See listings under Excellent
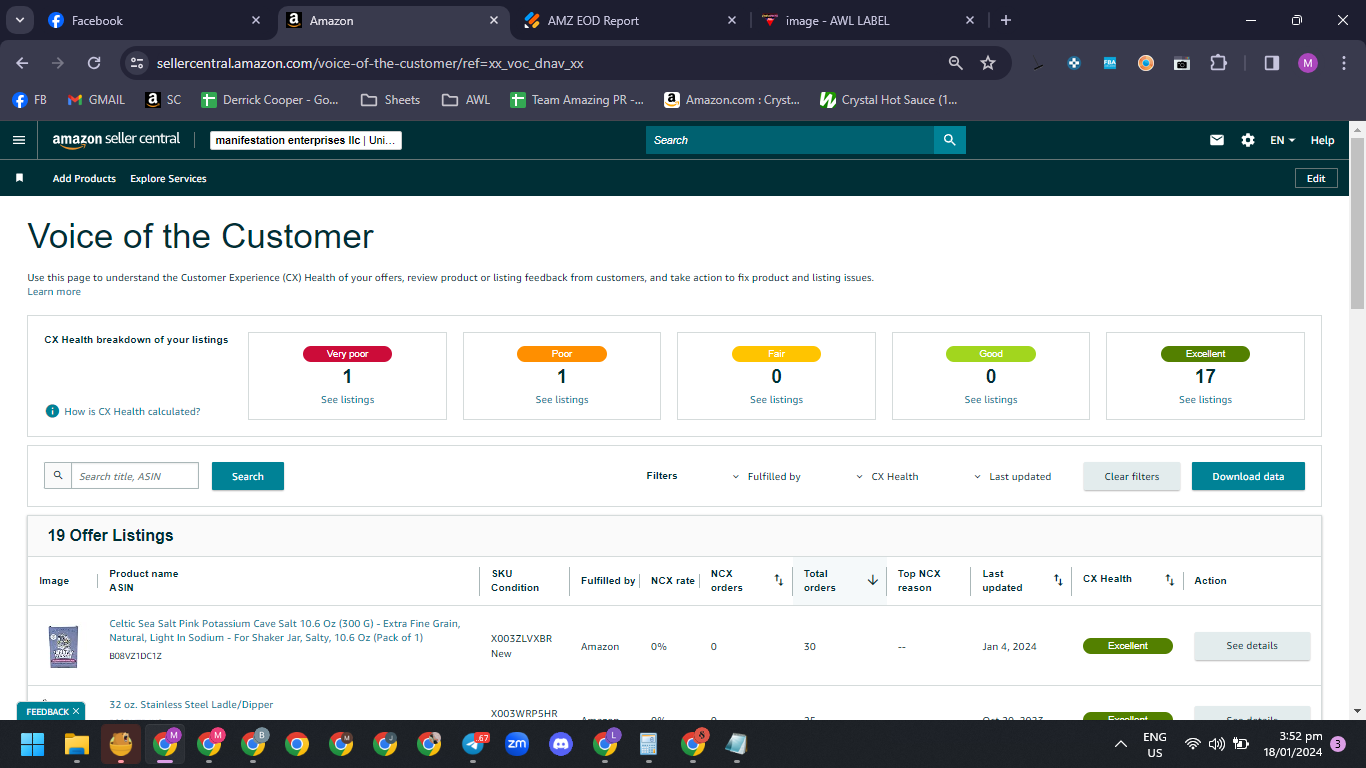The width and height of the screenshot is (1366, 768). [1205, 400]
